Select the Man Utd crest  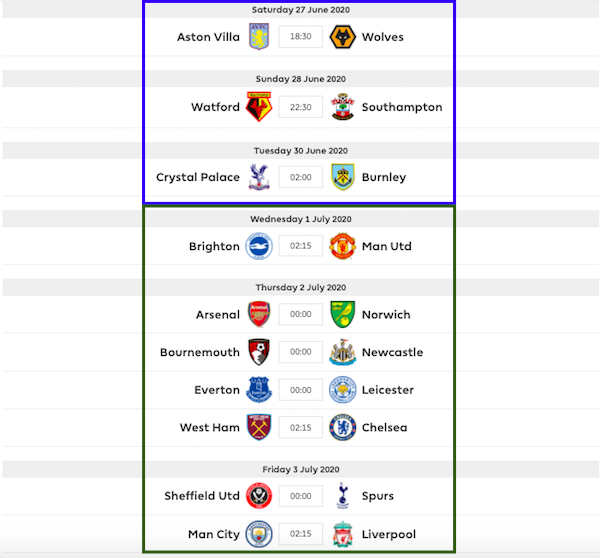point(342,246)
